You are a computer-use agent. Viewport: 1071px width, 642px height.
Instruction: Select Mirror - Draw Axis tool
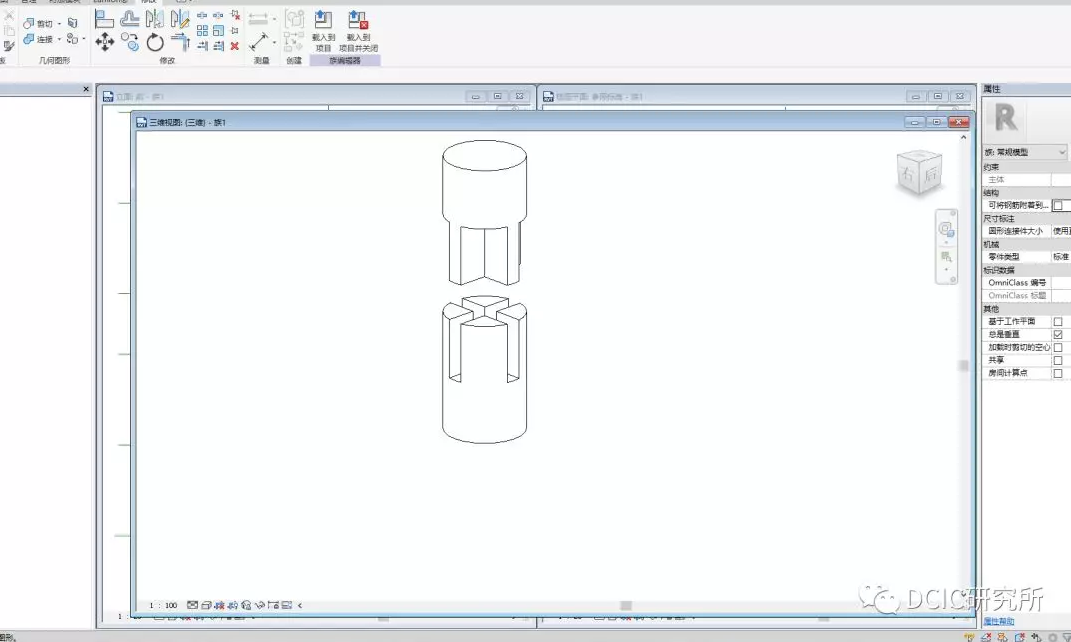point(180,18)
